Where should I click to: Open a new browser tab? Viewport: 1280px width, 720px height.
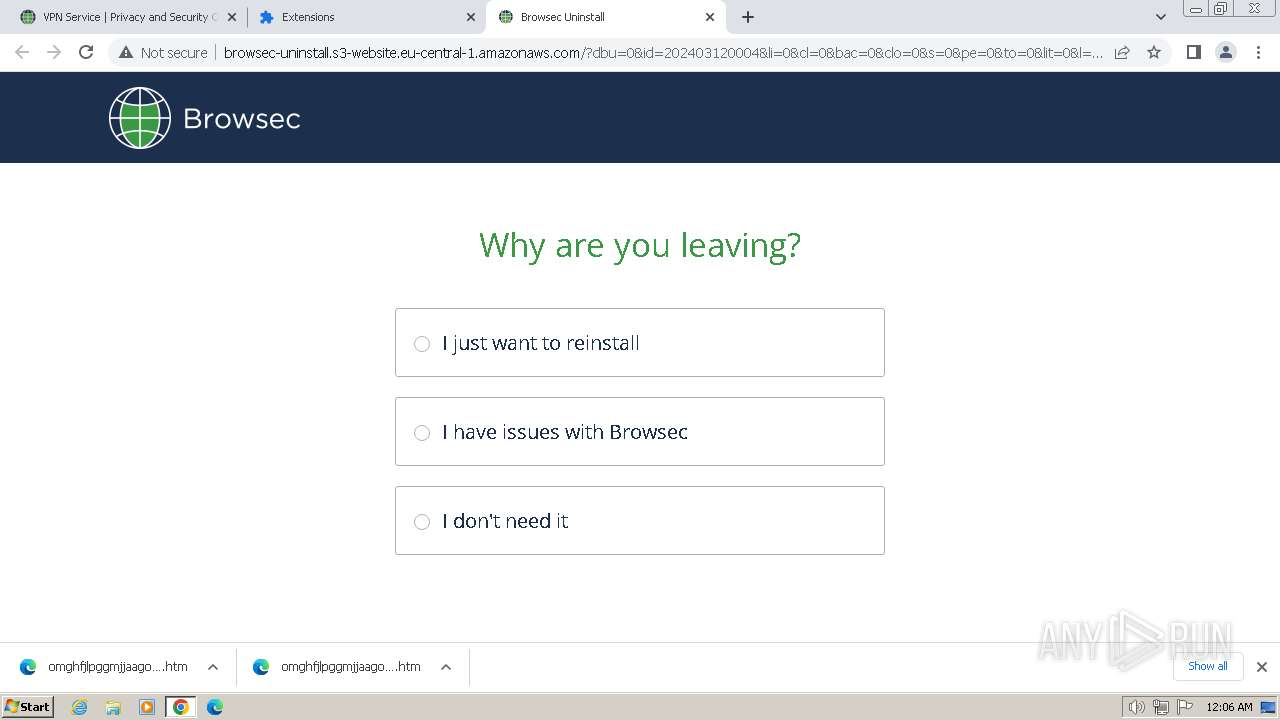point(748,17)
